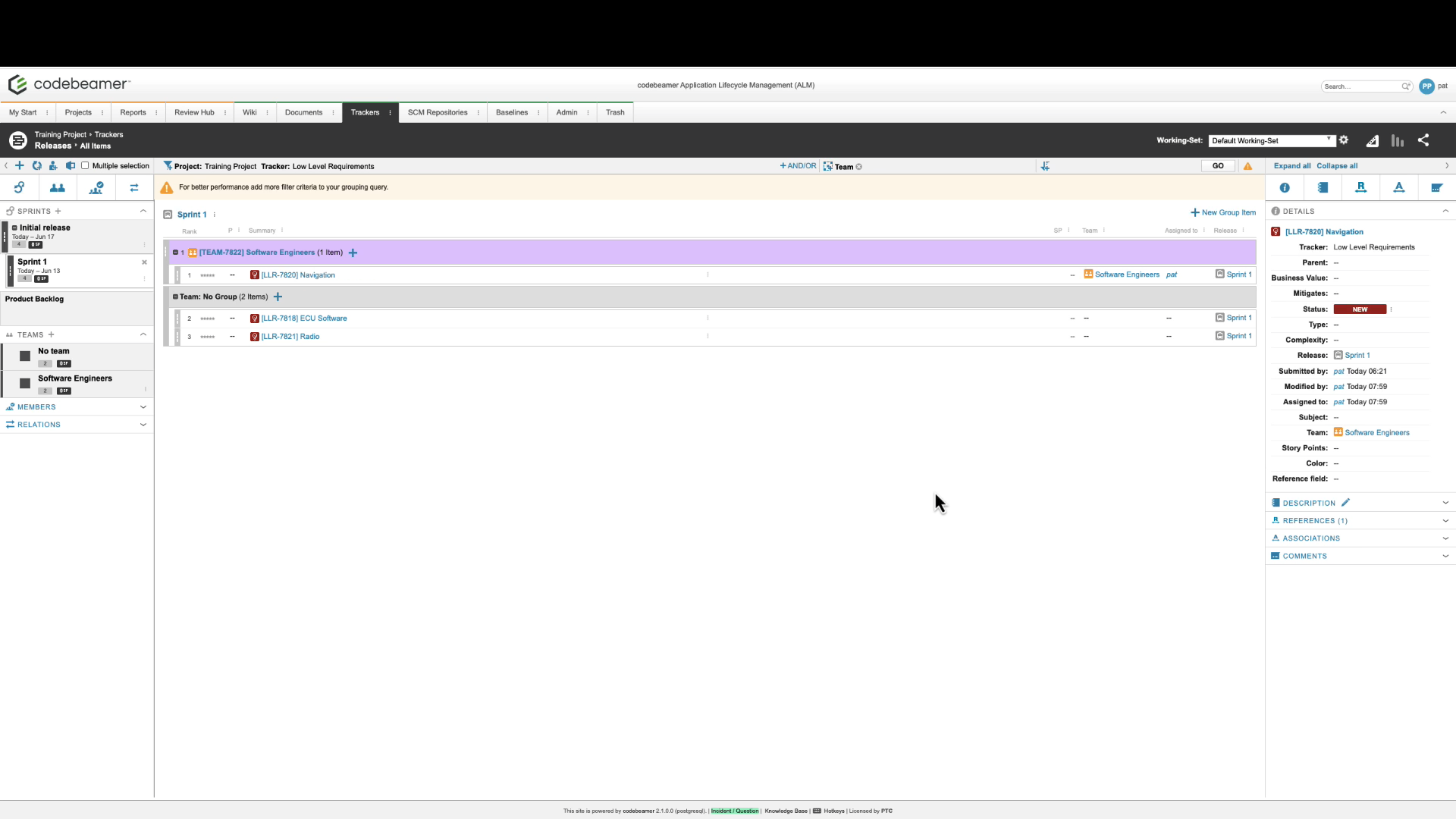Collapse the Initial release tree node

pos(14,227)
